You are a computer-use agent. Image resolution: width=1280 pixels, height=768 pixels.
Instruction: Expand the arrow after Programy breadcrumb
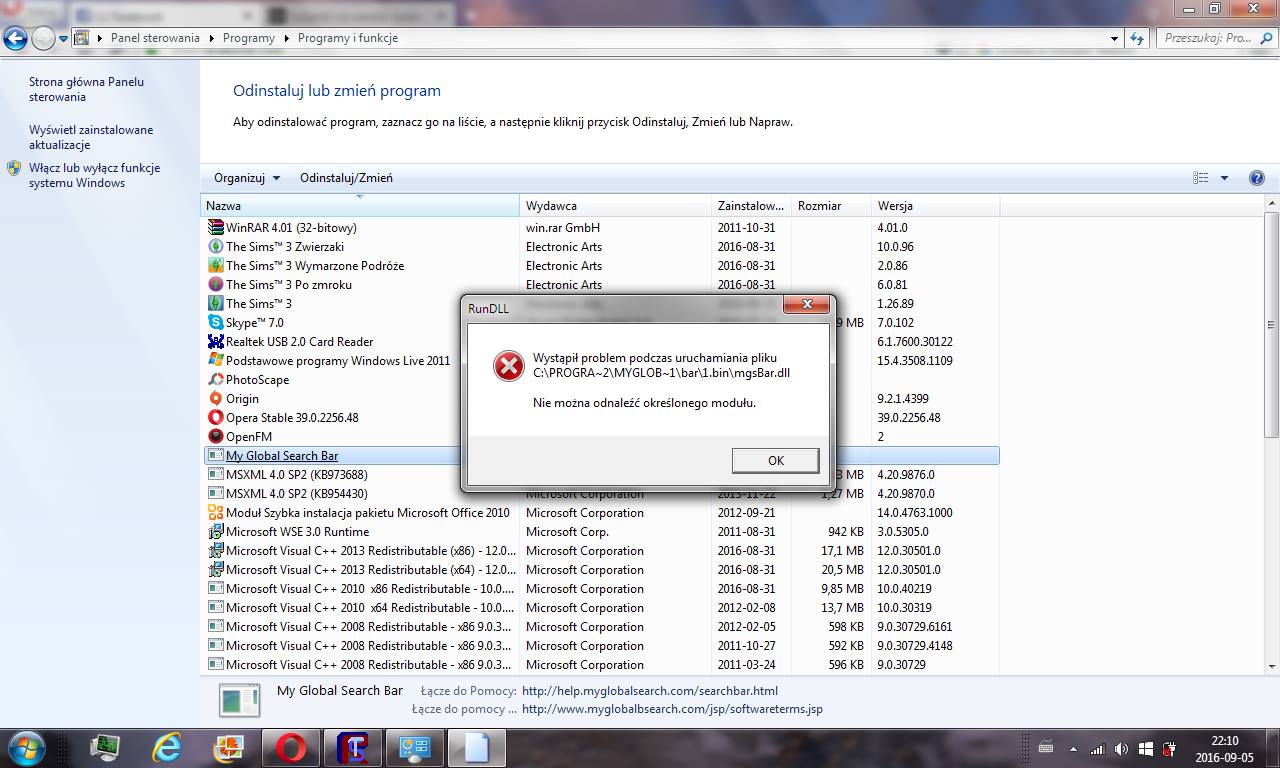point(287,38)
